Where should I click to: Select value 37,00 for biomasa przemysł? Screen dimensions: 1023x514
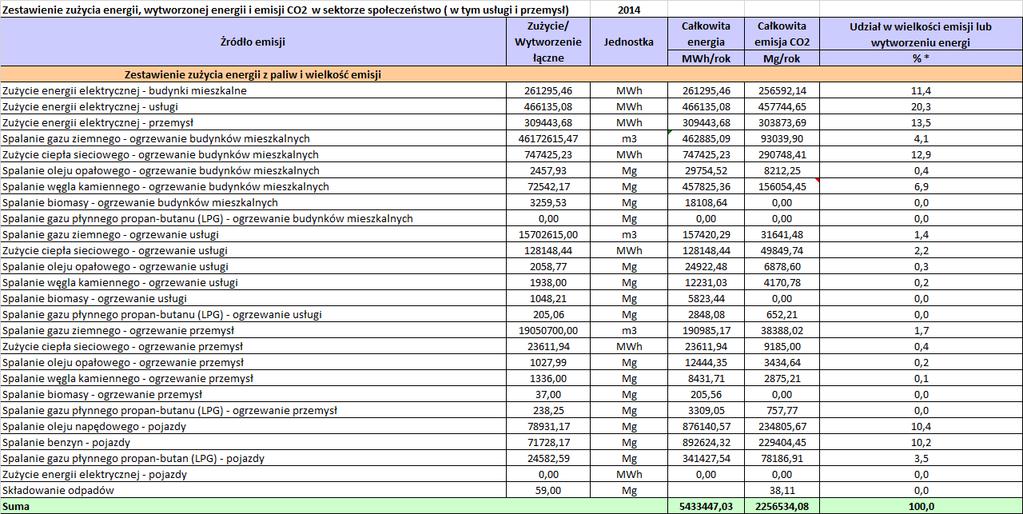549,394
